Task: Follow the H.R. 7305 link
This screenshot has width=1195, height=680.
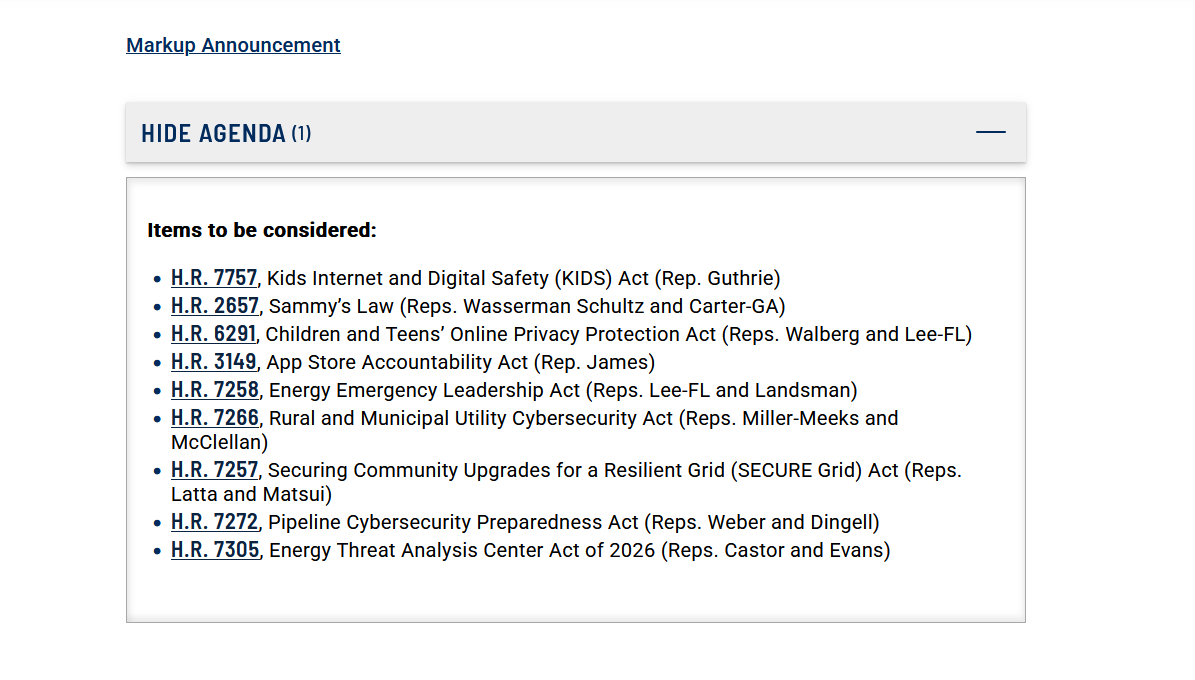Action: coord(215,550)
